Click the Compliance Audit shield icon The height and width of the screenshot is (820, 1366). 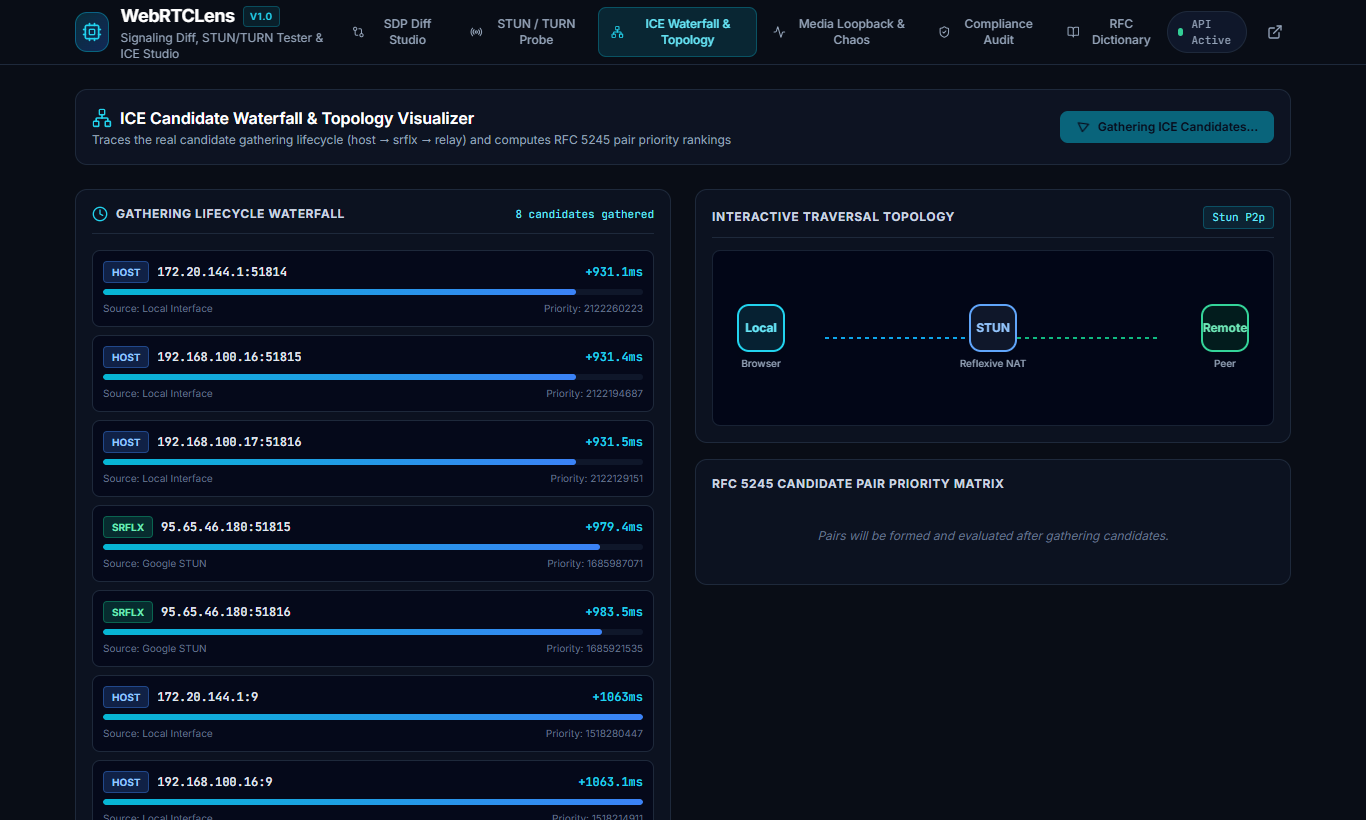944,32
